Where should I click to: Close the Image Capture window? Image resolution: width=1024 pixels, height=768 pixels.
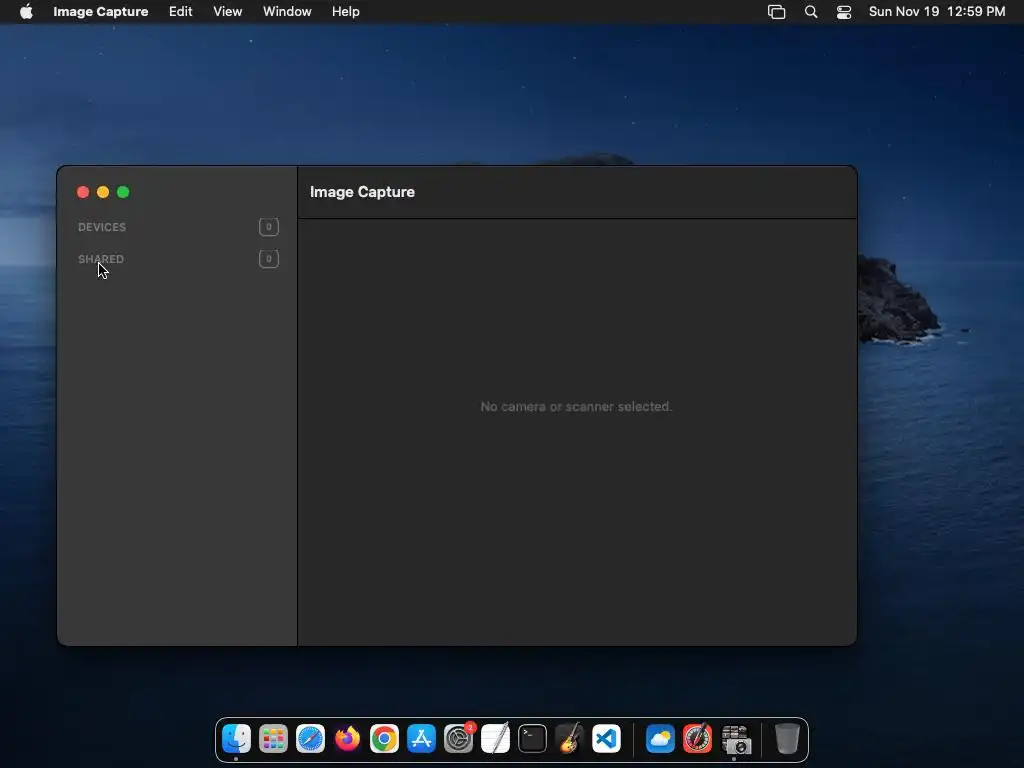83,192
